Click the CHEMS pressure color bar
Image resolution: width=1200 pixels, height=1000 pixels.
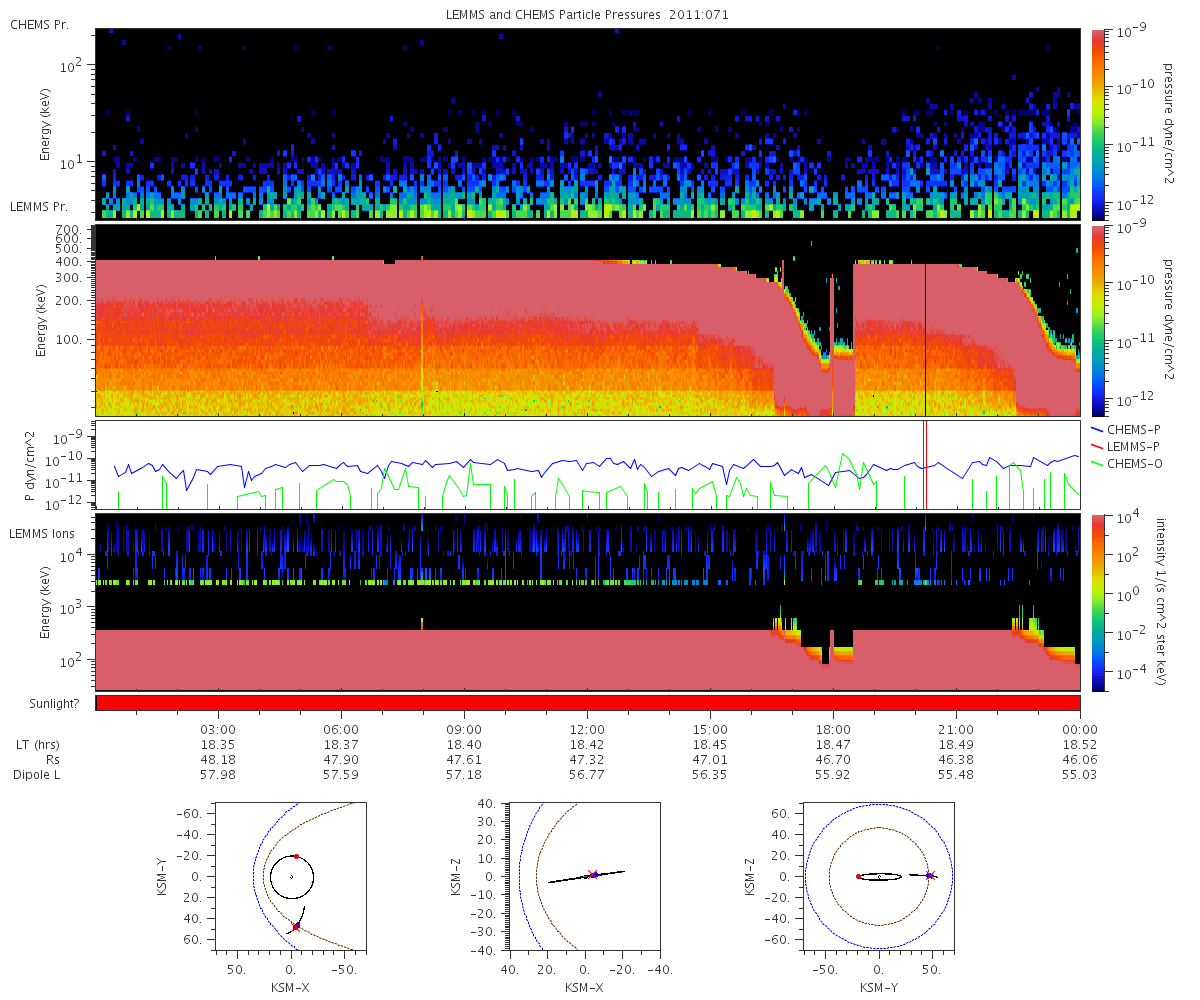click(x=1098, y=124)
